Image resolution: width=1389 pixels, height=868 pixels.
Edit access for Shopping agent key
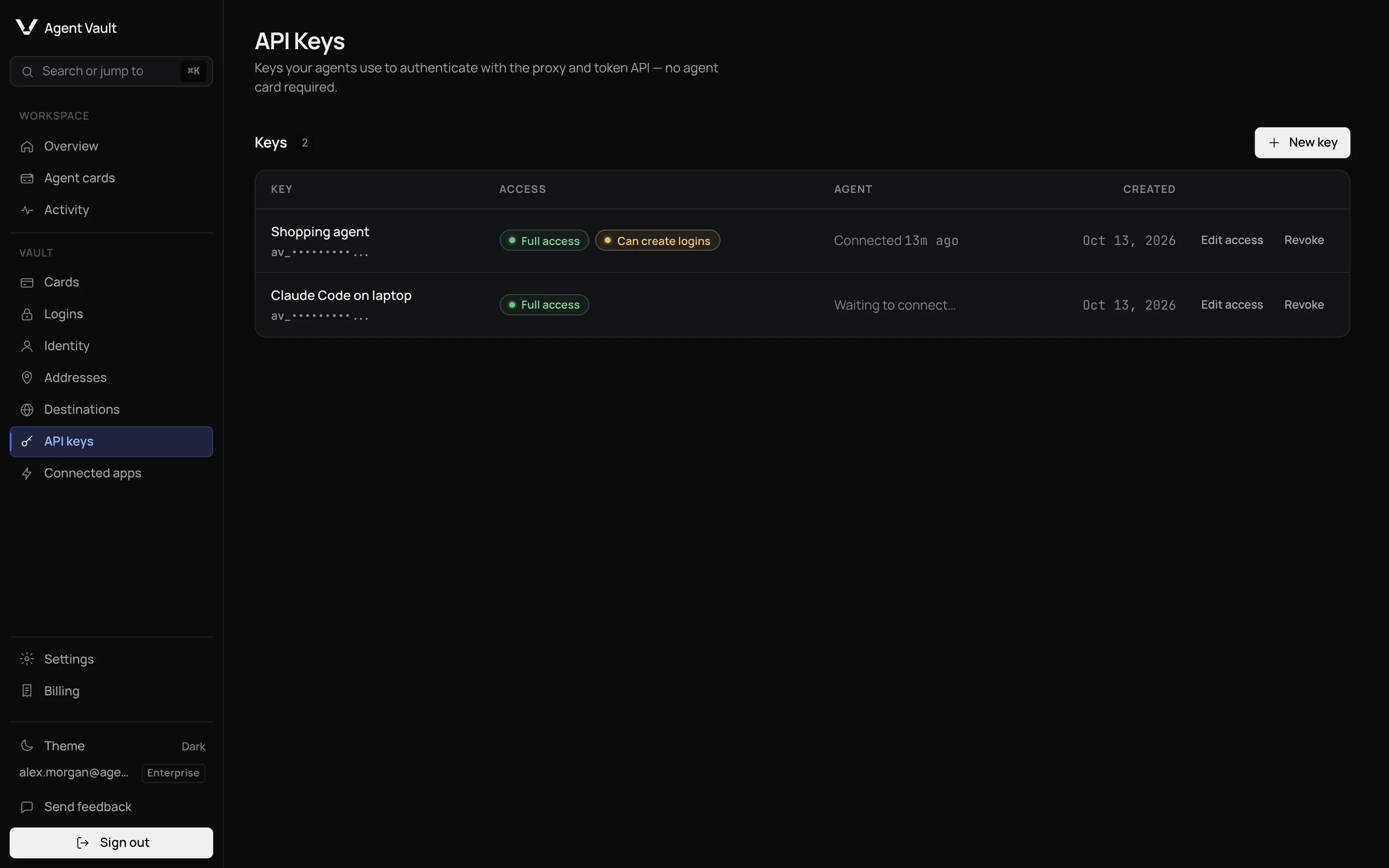click(x=1232, y=241)
